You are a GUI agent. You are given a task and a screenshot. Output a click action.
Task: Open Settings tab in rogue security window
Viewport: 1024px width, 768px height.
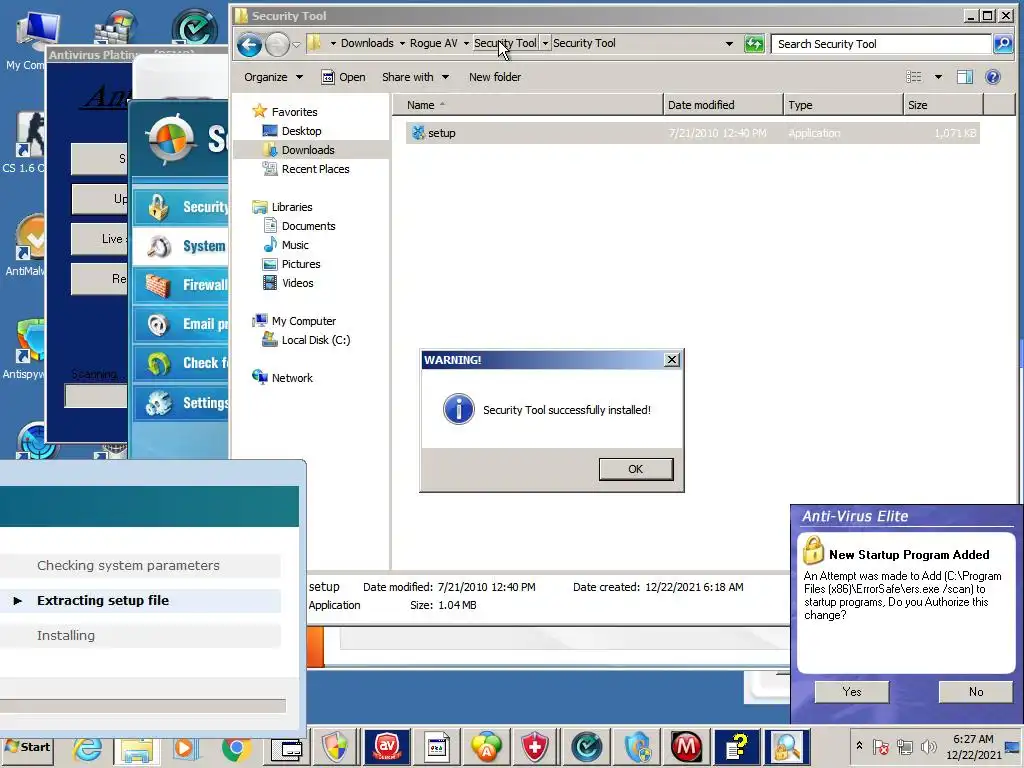pos(181,402)
